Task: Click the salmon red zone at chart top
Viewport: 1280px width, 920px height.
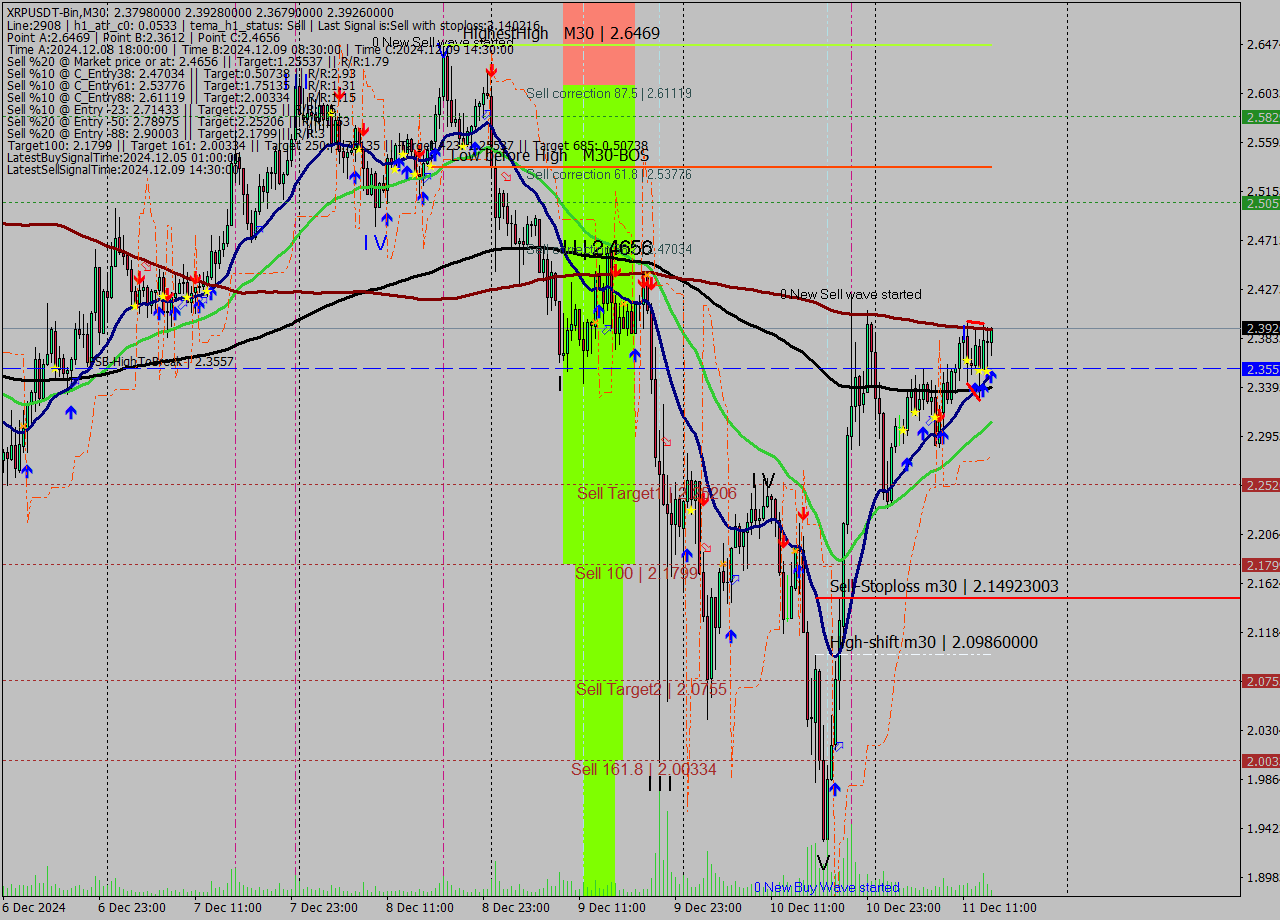Action: 599,44
